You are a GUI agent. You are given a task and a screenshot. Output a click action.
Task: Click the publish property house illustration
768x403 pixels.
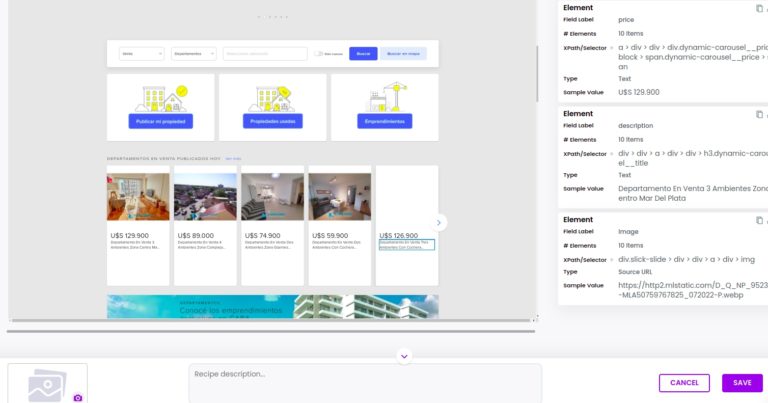pyautogui.click(x=161, y=98)
